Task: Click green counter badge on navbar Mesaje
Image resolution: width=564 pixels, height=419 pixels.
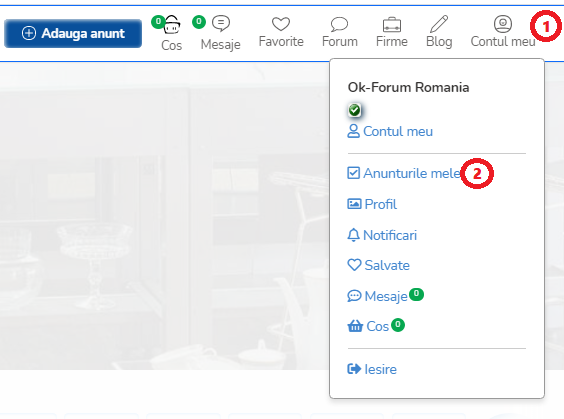Action: coord(199,22)
